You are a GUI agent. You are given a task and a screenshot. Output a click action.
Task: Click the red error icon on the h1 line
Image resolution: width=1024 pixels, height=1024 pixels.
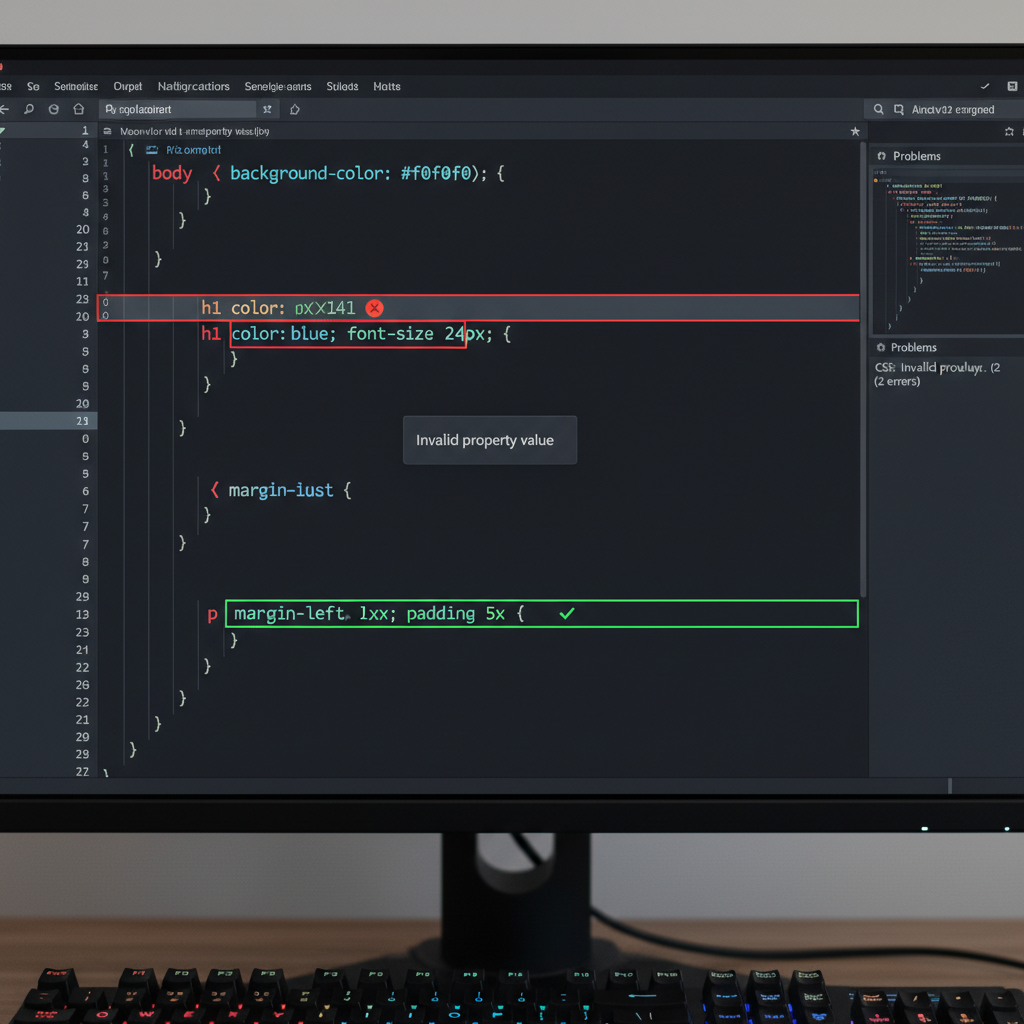[375, 308]
